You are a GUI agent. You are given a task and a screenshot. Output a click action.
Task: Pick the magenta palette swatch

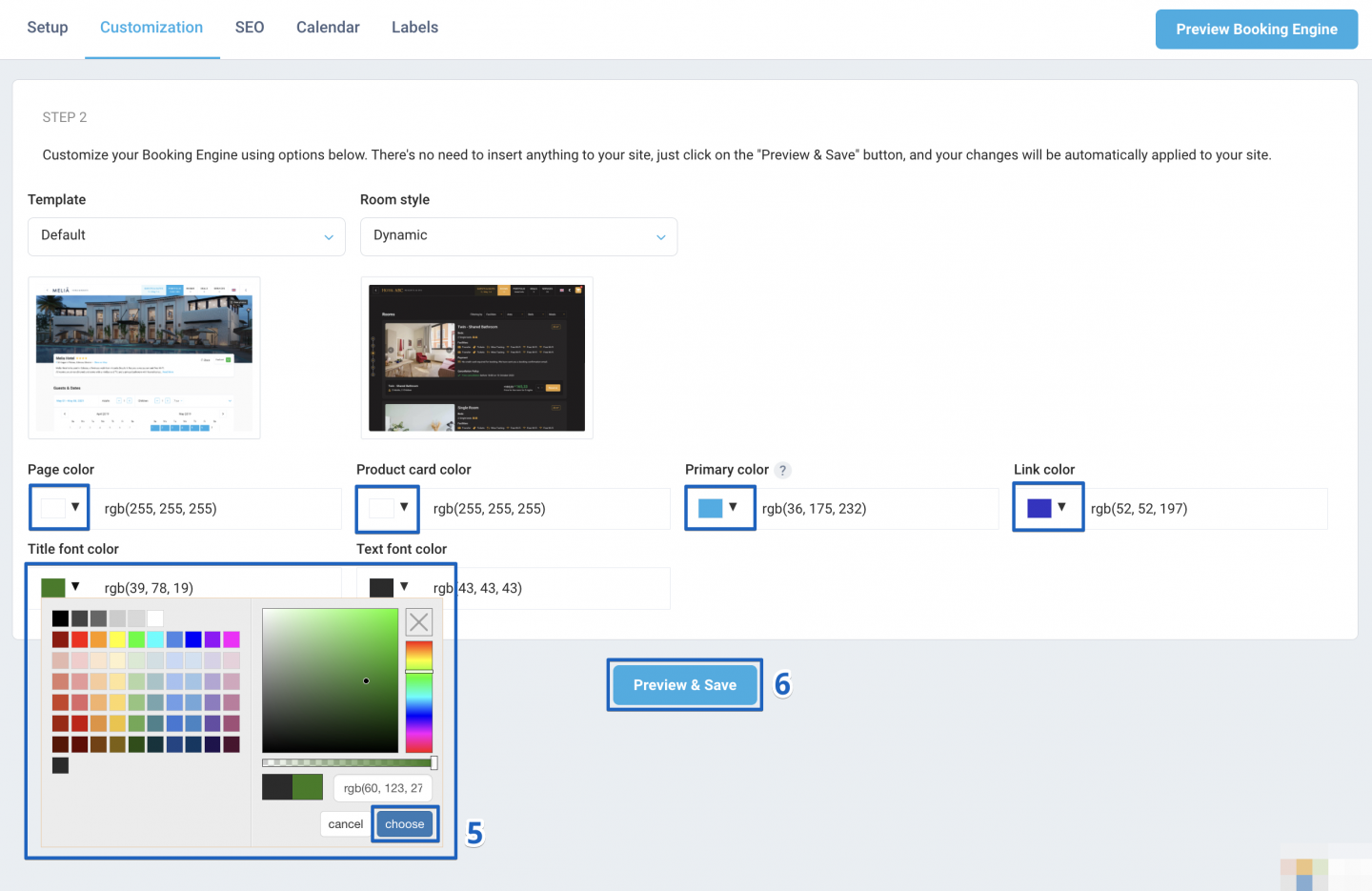pos(232,639)
